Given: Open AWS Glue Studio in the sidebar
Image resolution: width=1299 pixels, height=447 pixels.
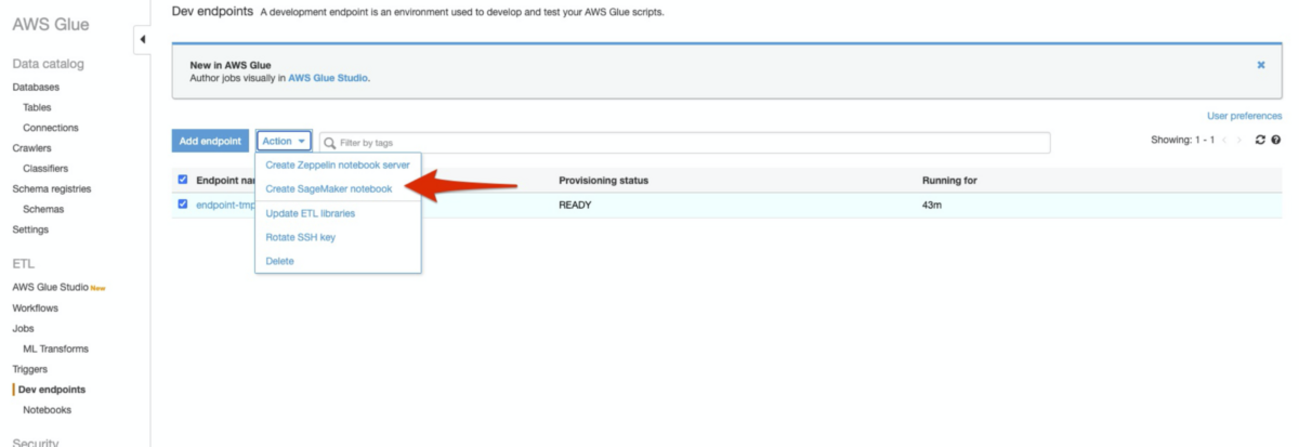Looking at the screenshot, I should click(50, 287).
